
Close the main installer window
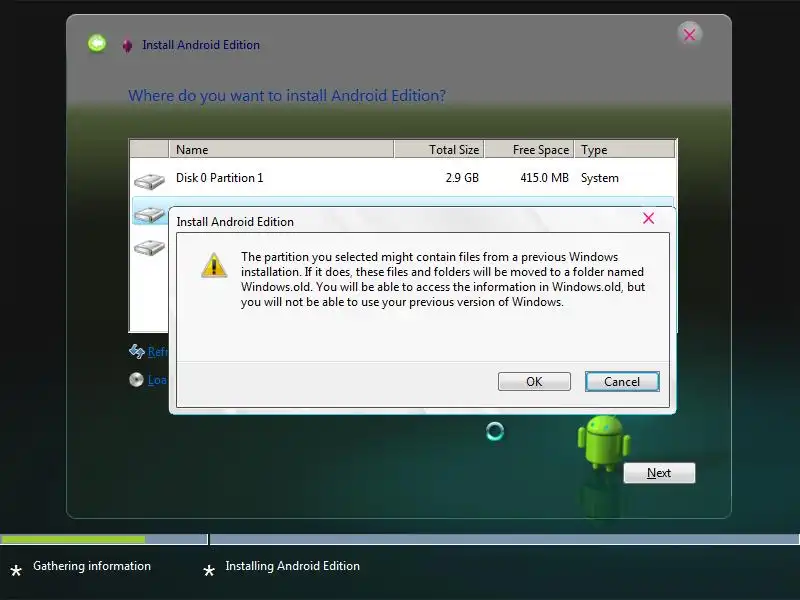[x=689, y=35]
